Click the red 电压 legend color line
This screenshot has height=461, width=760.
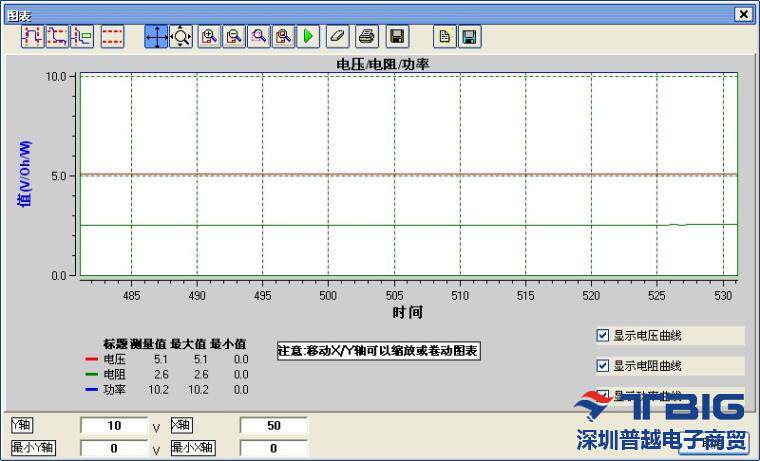92,359
